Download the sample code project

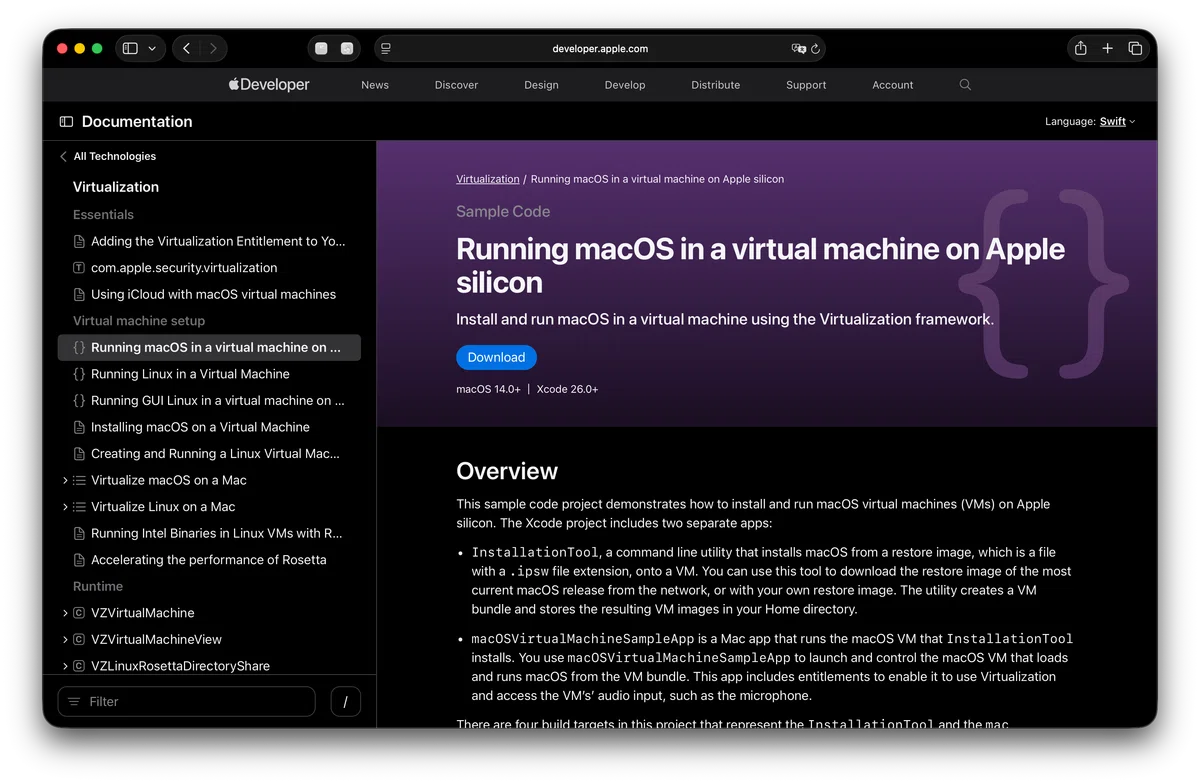pyautogui.click(x=496, y=357)
